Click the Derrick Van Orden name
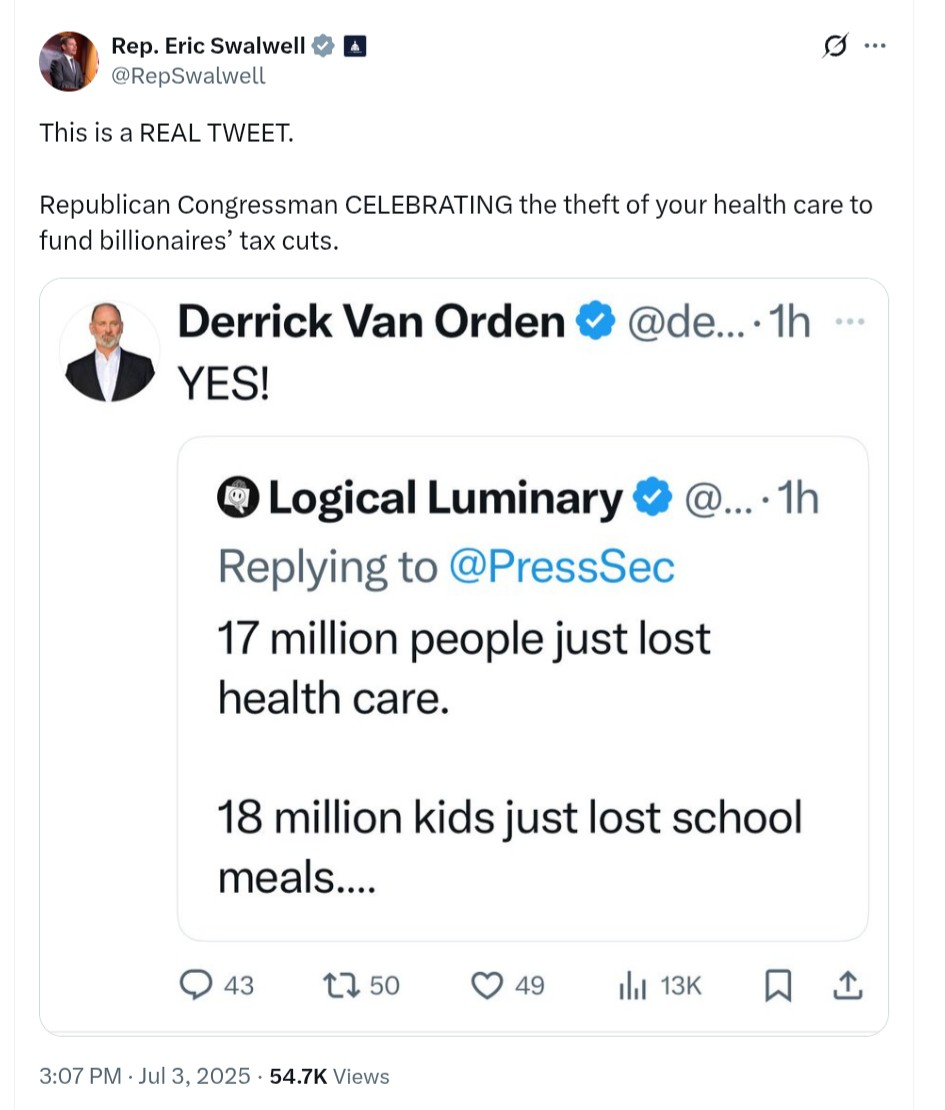Screen dimensions: 945x1110 (371, 321)
